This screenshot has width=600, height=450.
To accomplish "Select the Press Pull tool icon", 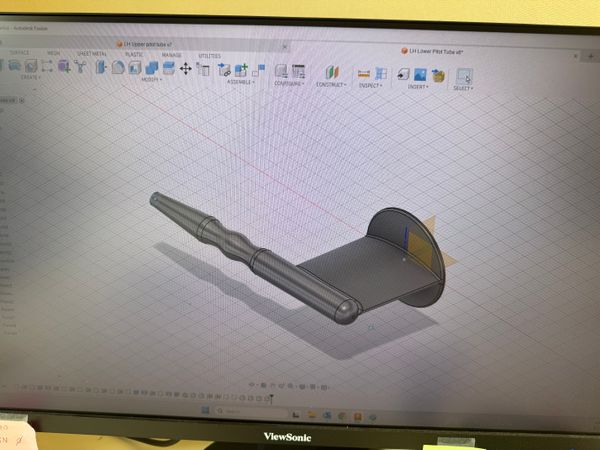I will point(101,67).
